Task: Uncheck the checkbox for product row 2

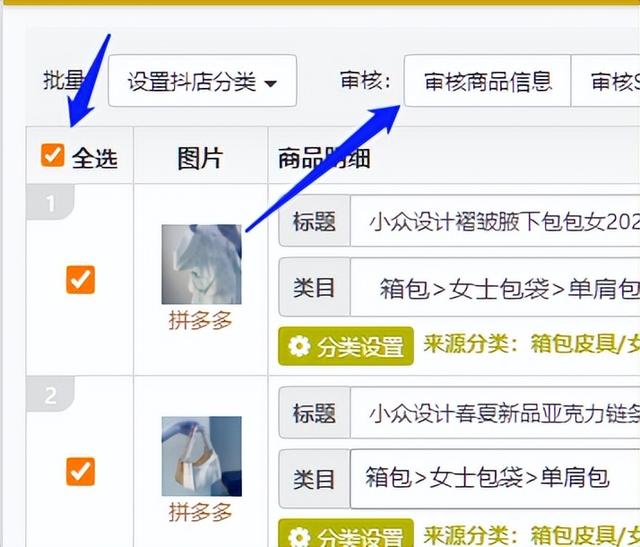Action: (x=80, y=471)
